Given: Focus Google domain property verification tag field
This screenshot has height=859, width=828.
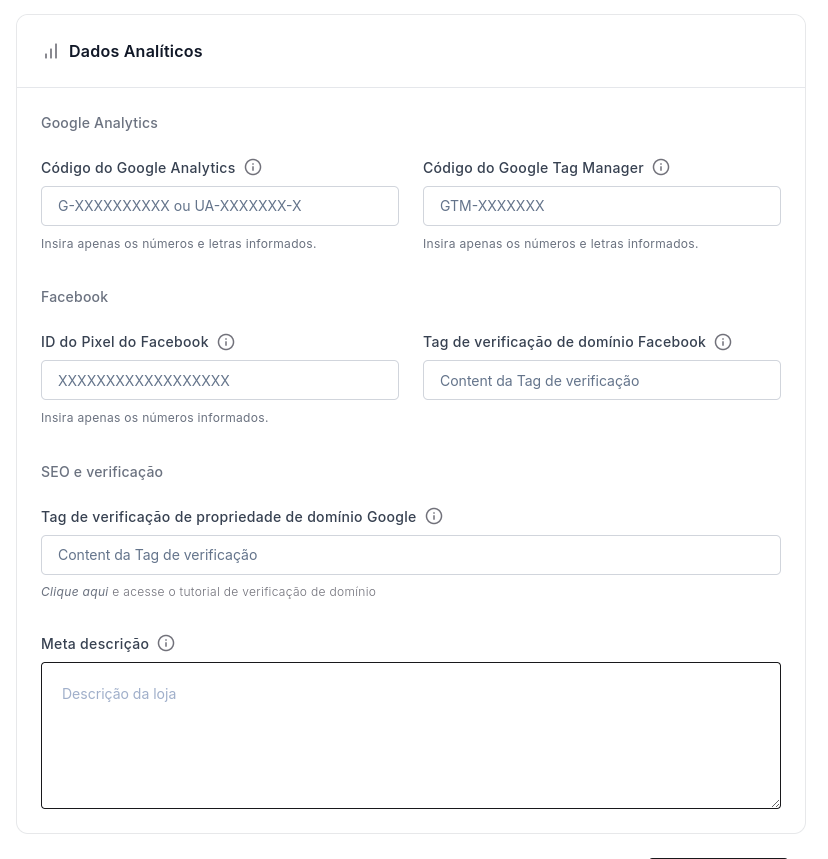Looking at the screenshot, I should (411, 555).
